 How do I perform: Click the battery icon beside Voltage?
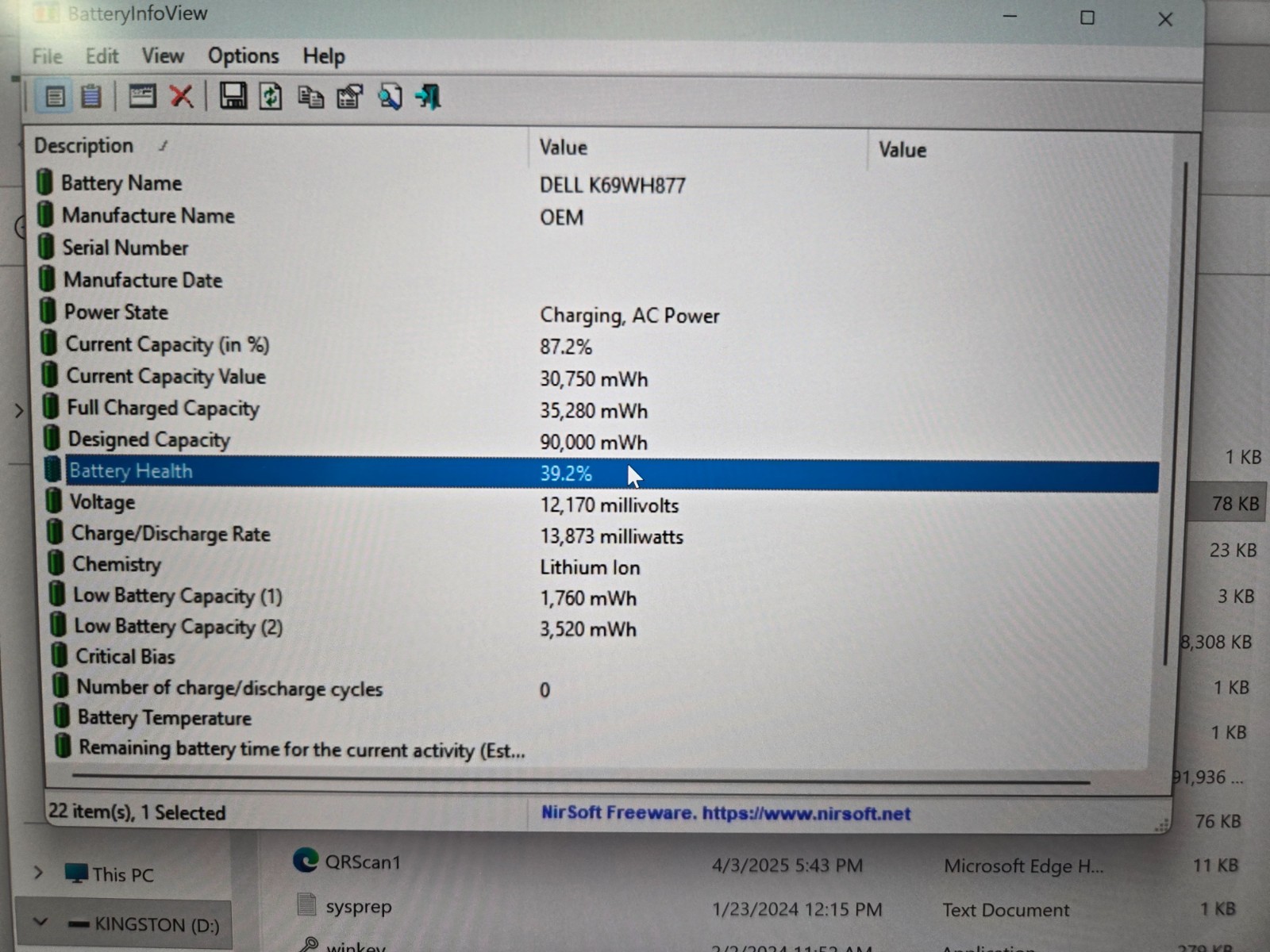(x=53, y=501)
